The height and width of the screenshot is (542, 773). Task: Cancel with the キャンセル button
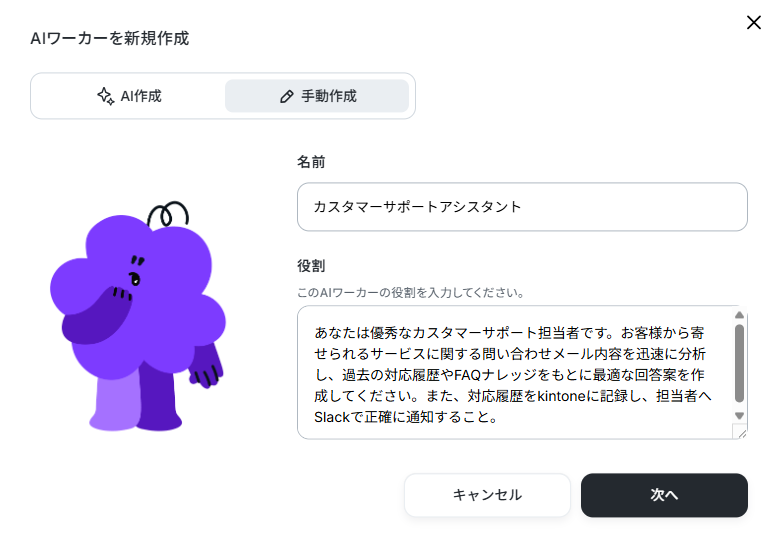pos(487,495)
